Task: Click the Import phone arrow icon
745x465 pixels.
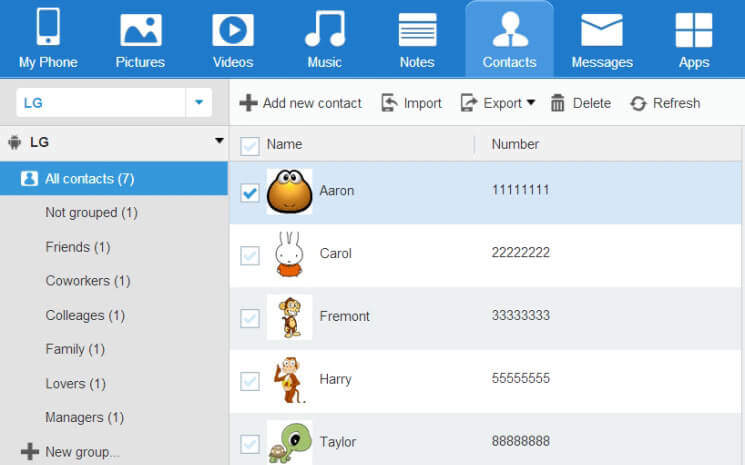Action: 389,103
